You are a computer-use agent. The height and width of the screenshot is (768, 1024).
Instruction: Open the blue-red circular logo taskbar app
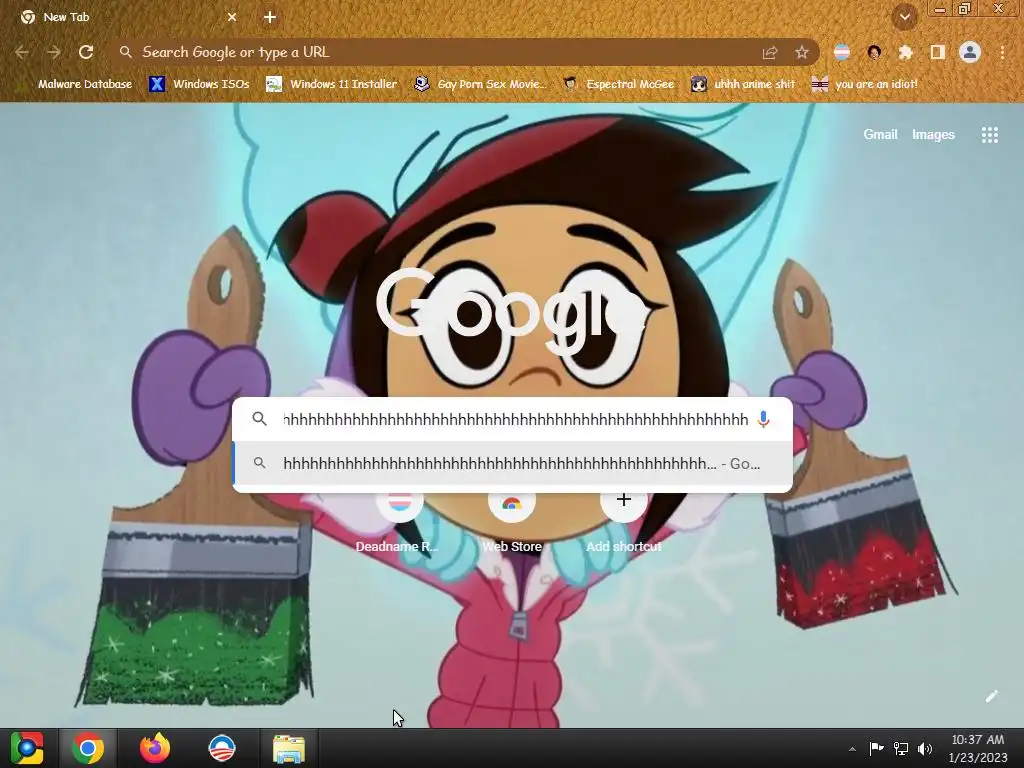[x=221, y=748]
